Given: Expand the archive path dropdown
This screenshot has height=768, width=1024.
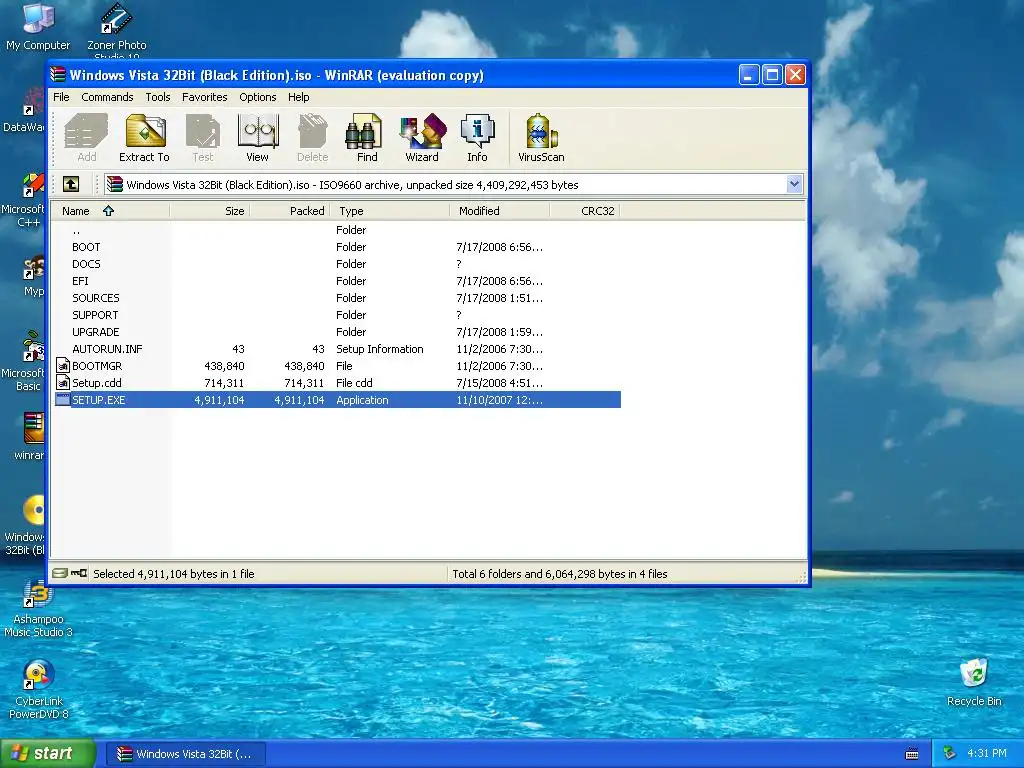Looking at the screenshot, I should pyautogui.click(x=794, y=184).
